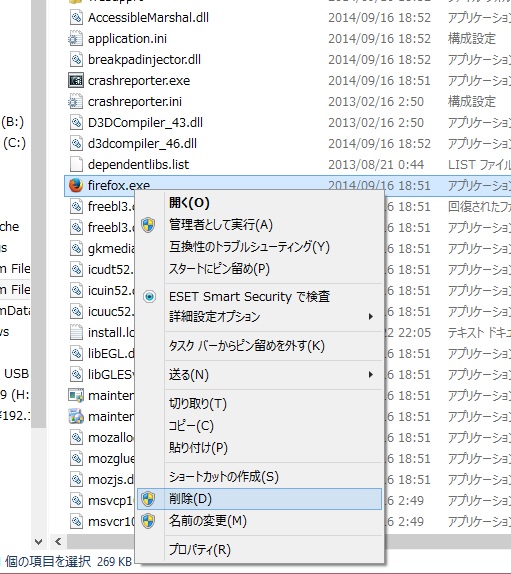Choose 削除(D) to delete firefox.exe

(260, 499)
